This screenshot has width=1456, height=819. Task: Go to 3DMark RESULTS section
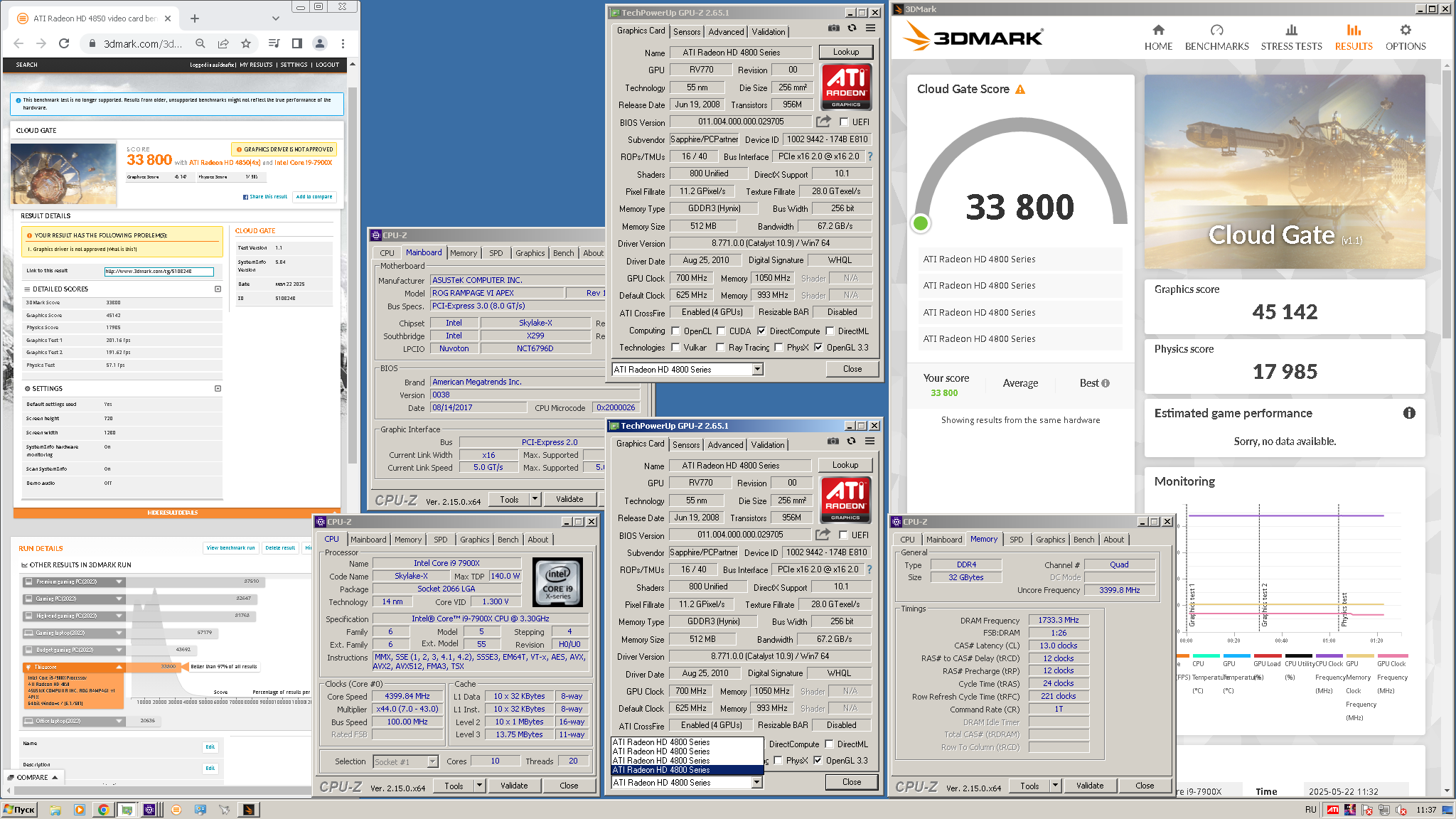click(x=1353, y=37)
